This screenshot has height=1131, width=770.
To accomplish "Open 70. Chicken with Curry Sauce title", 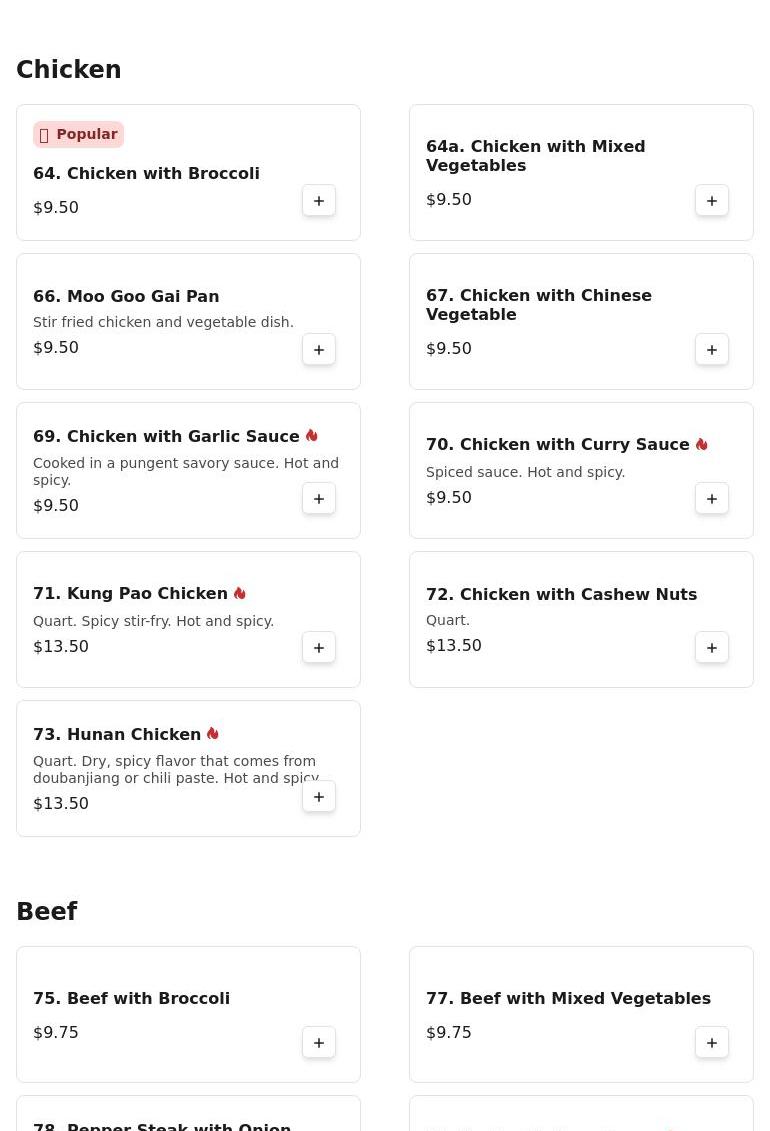I will click(x=557, y=444).
